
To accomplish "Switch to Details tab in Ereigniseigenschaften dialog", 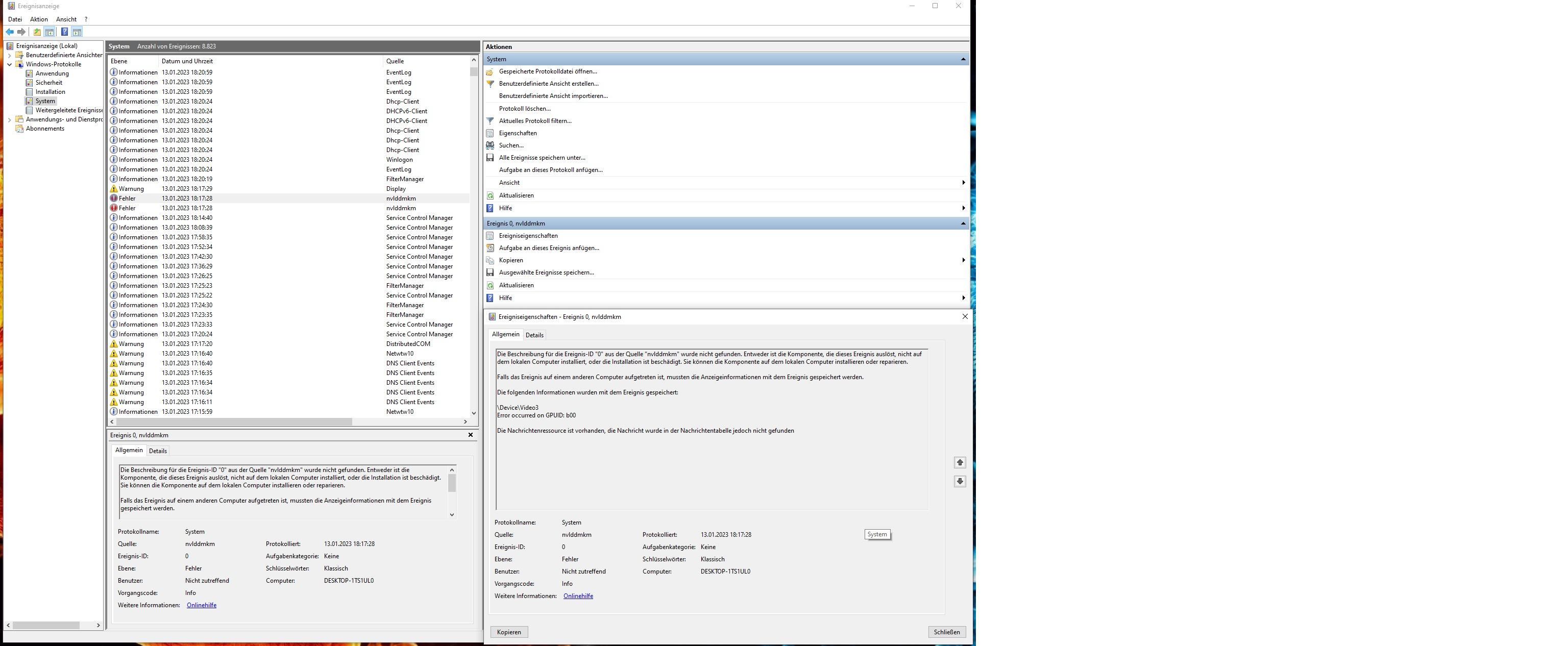I will coord(534,335).
